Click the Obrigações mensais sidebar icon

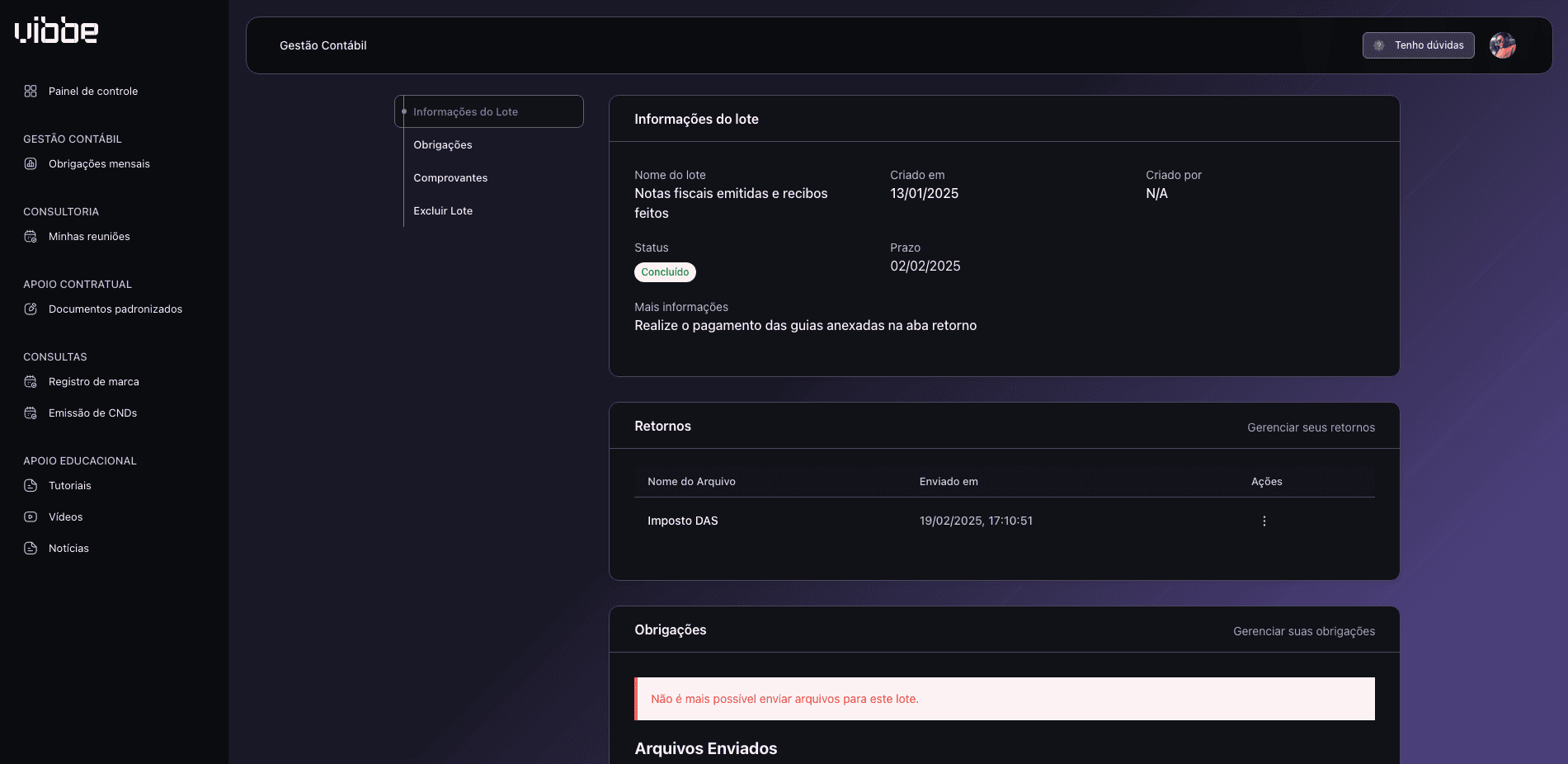click(x=31, y=164)
